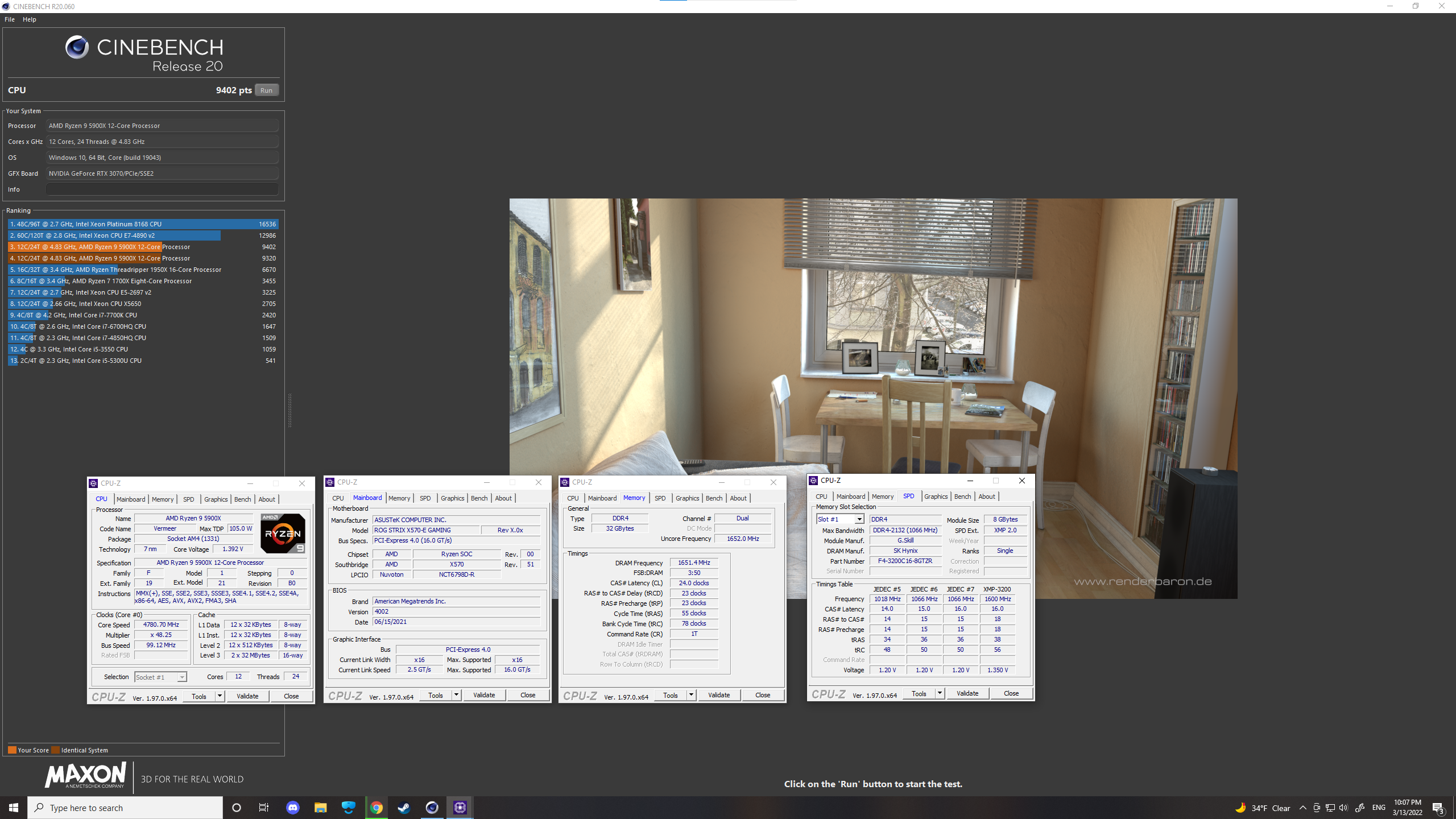Expand Tools arrow in CPU-Z SPD window

click(x=940, y=693)
